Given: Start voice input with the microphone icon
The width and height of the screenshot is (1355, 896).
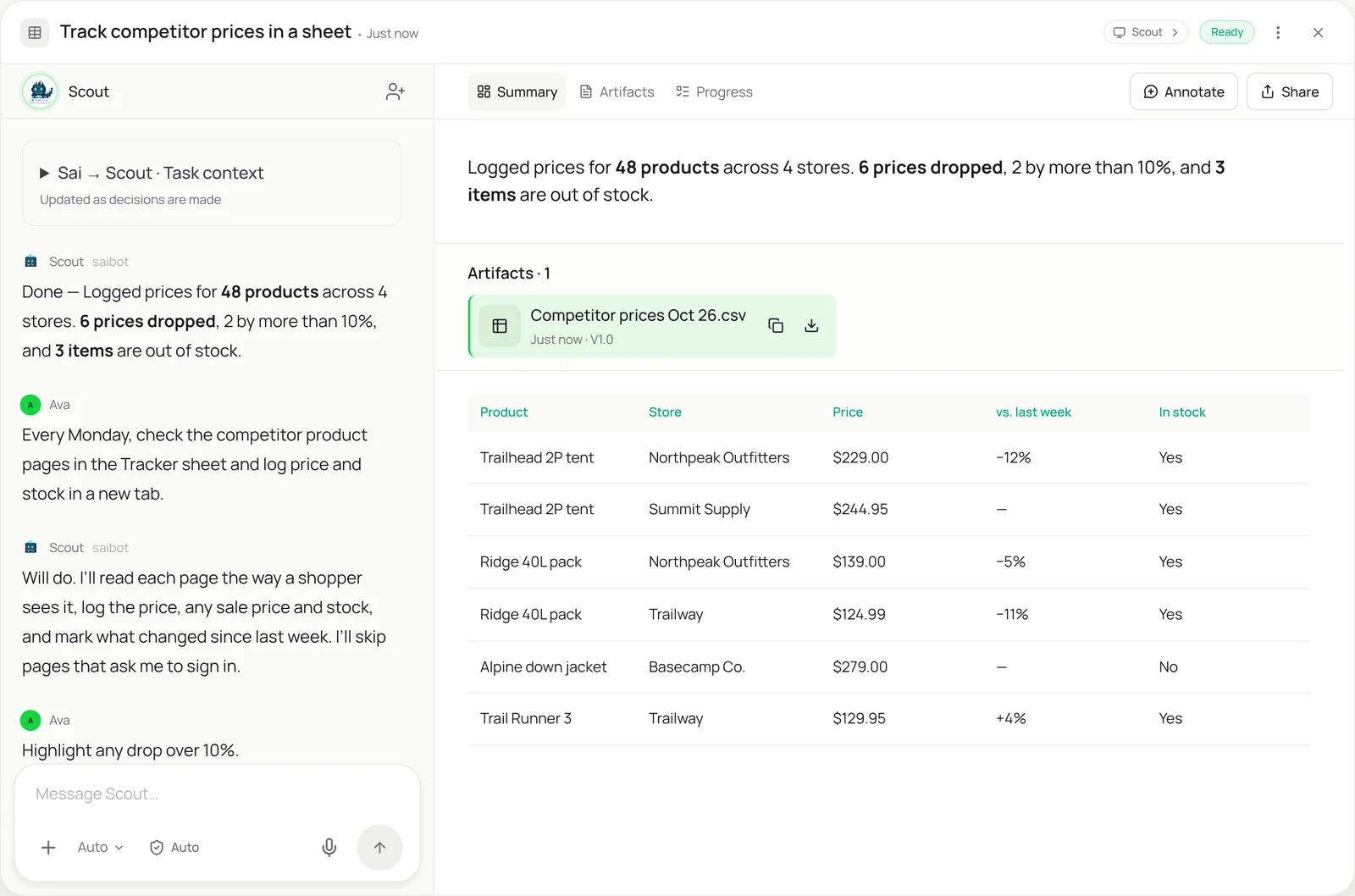Looking at the screenshot, I should (x=329, y=847).
